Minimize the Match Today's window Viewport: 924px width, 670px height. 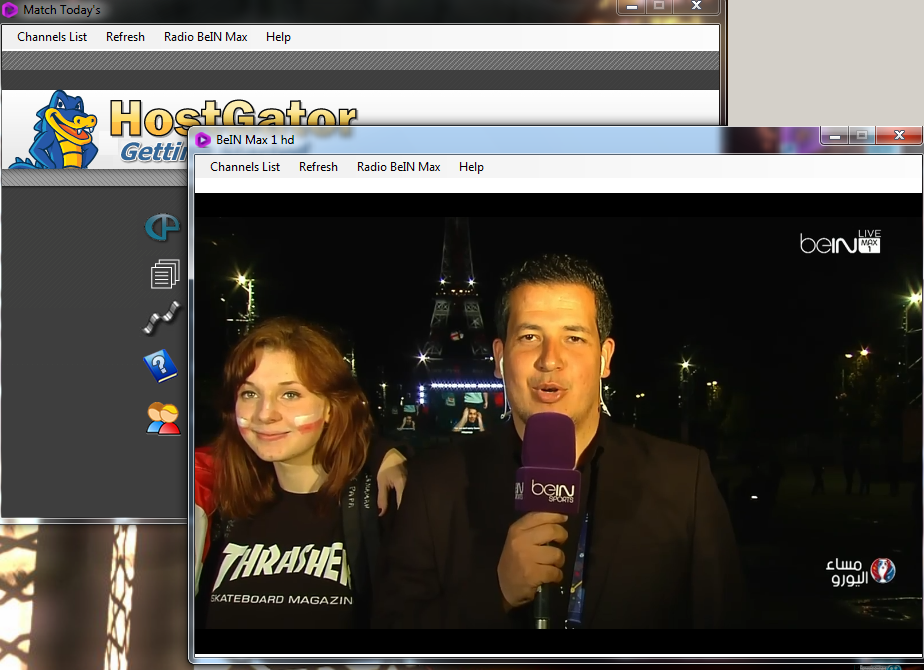coord(632,6)
